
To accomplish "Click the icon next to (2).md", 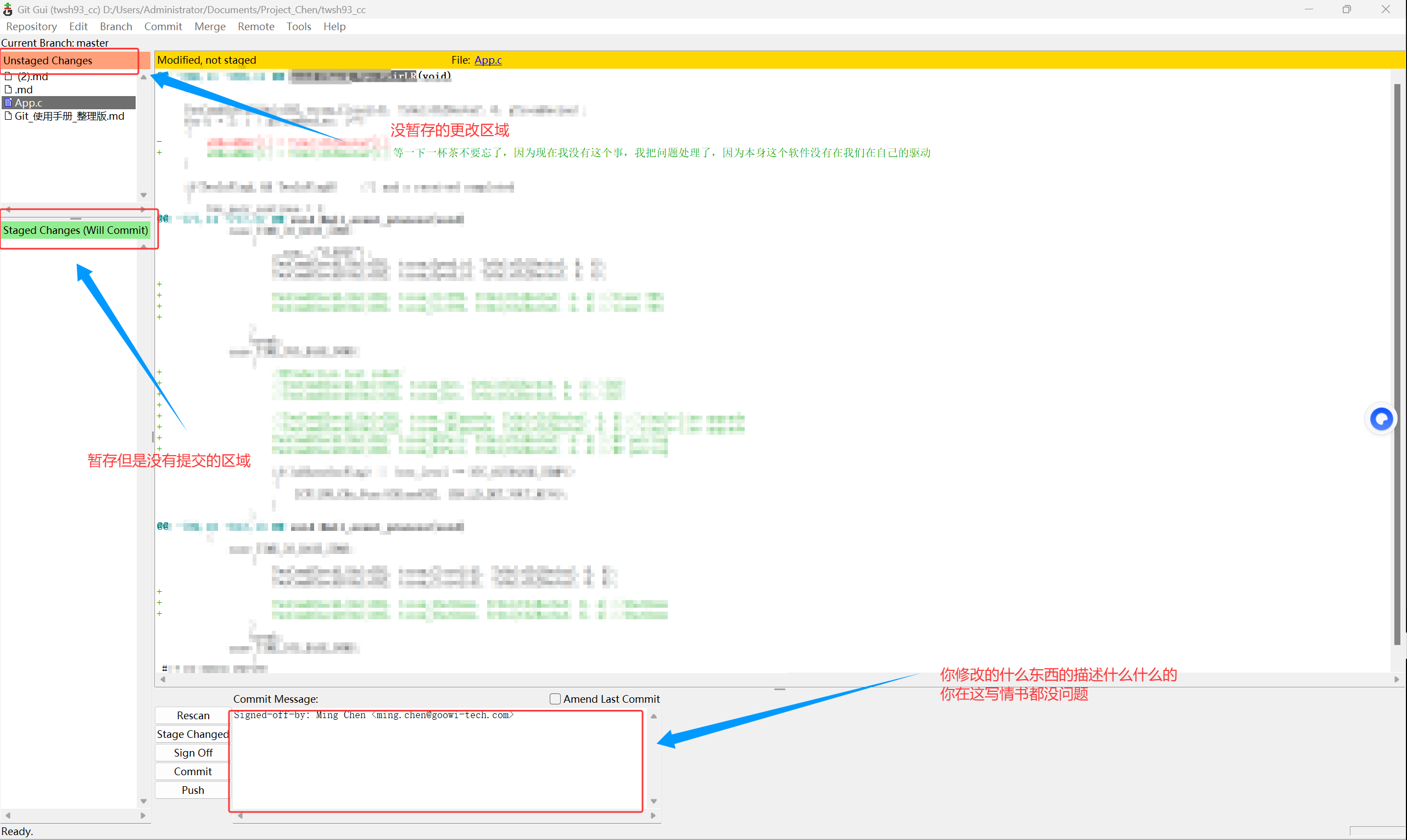I will 8,76.
